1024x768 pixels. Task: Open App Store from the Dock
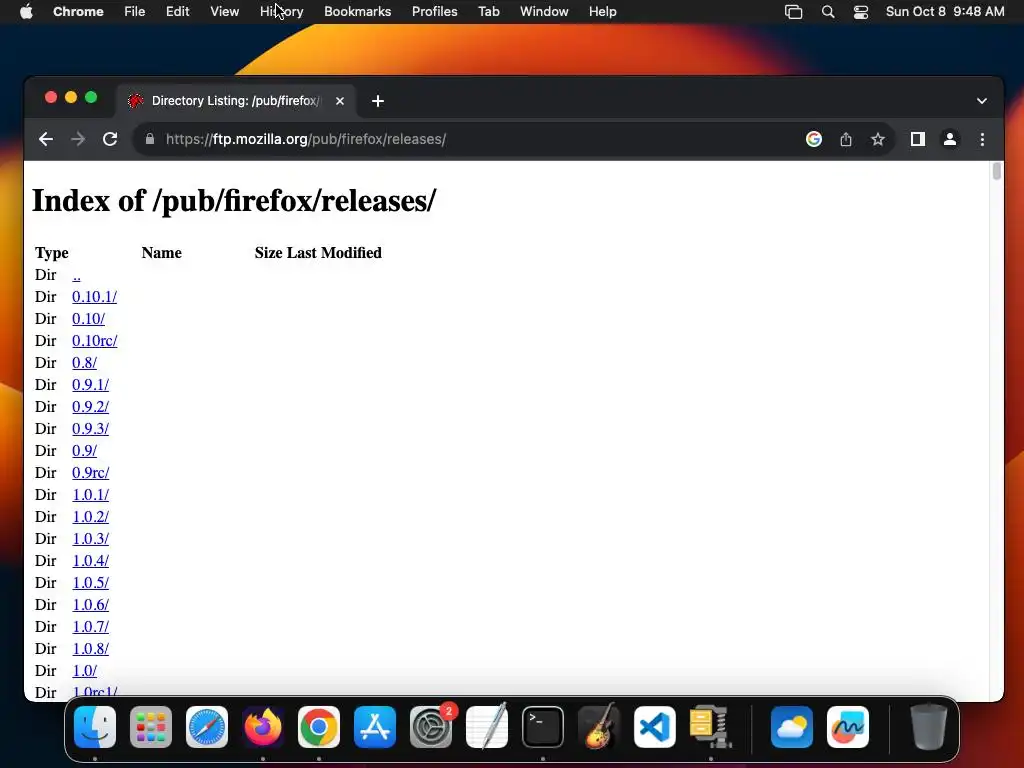click(375, 727)
